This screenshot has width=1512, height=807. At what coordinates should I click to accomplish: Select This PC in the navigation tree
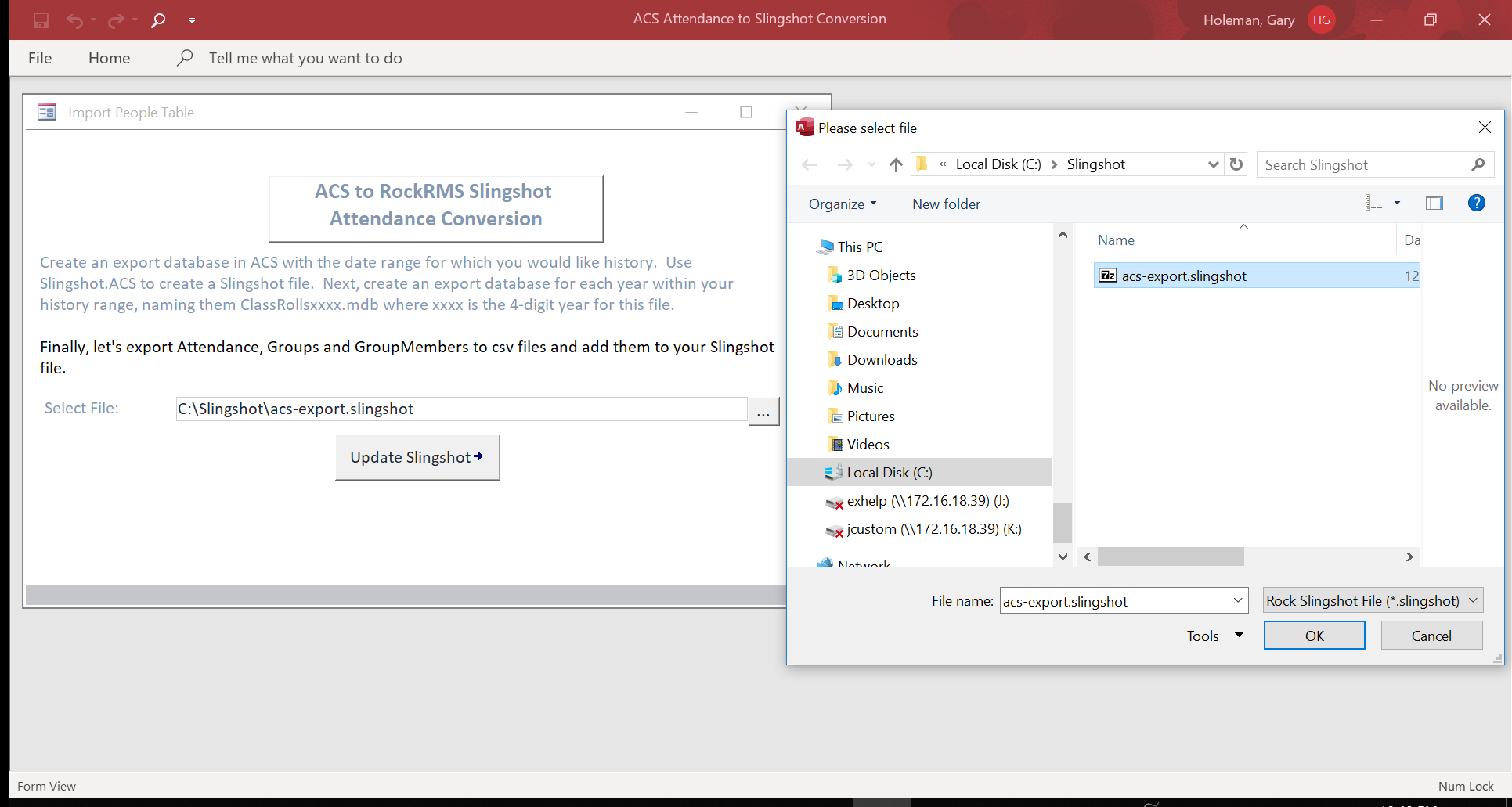860,247
